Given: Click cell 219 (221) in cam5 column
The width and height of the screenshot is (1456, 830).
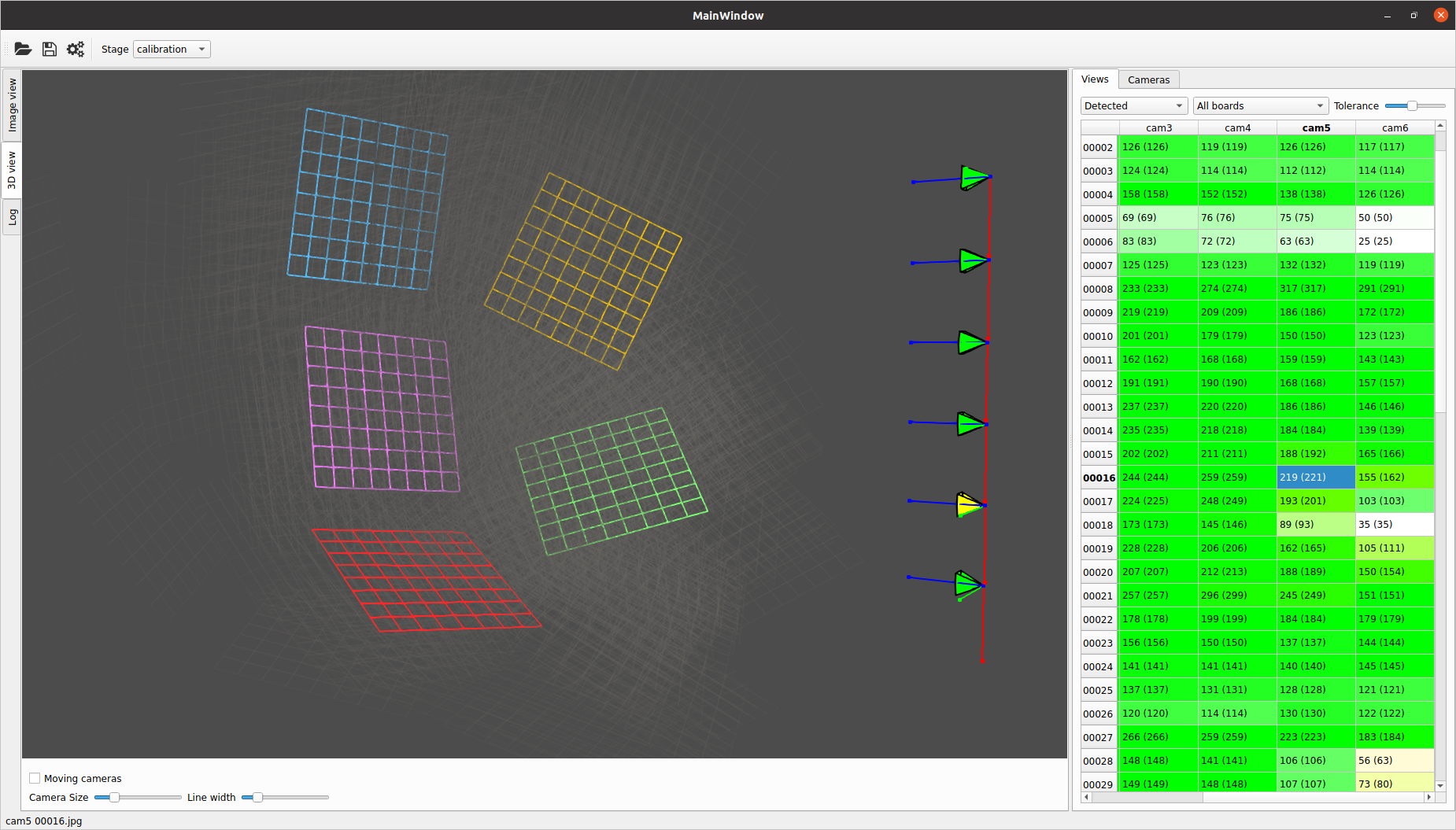Looking at the screenshot, I should pos(1316,477).
